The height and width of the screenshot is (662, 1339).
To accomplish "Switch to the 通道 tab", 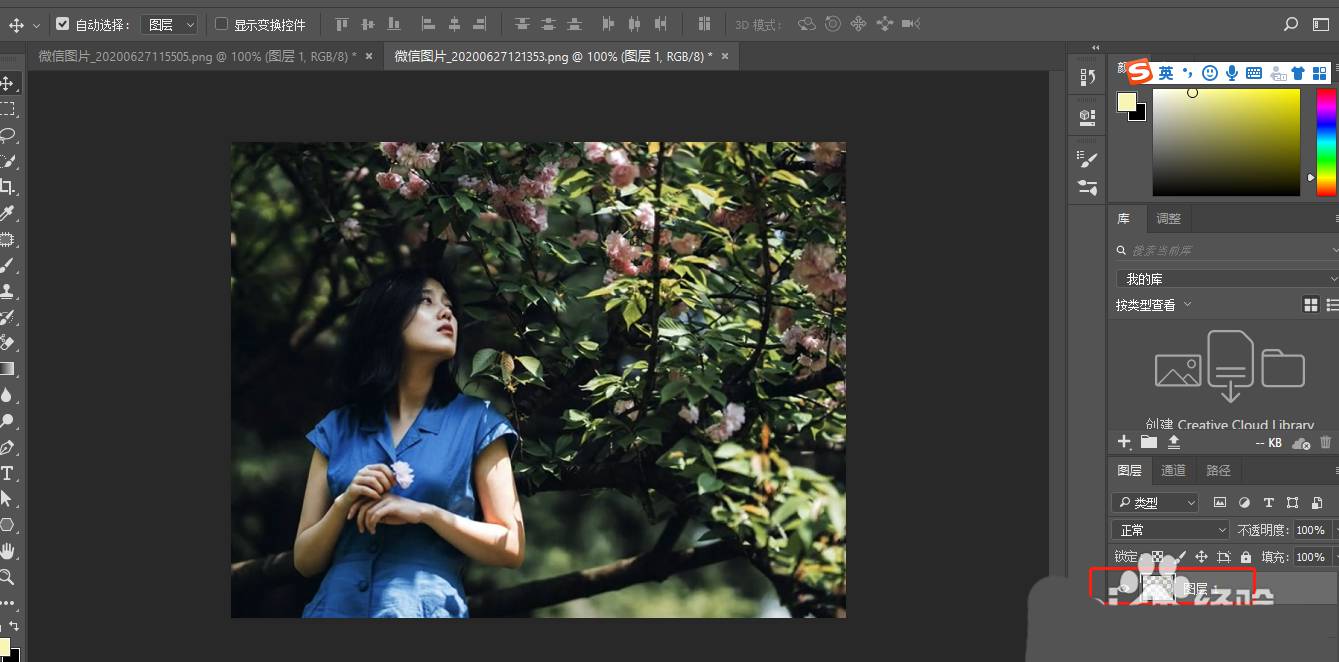I will pyautogui.click(x=1173, y=470).
